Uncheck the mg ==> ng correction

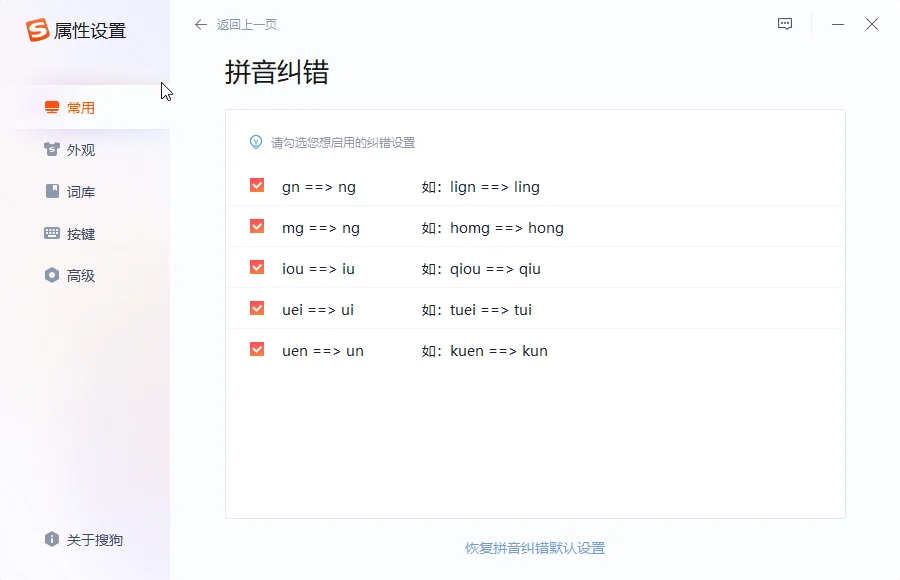click(x=256, y=226)
